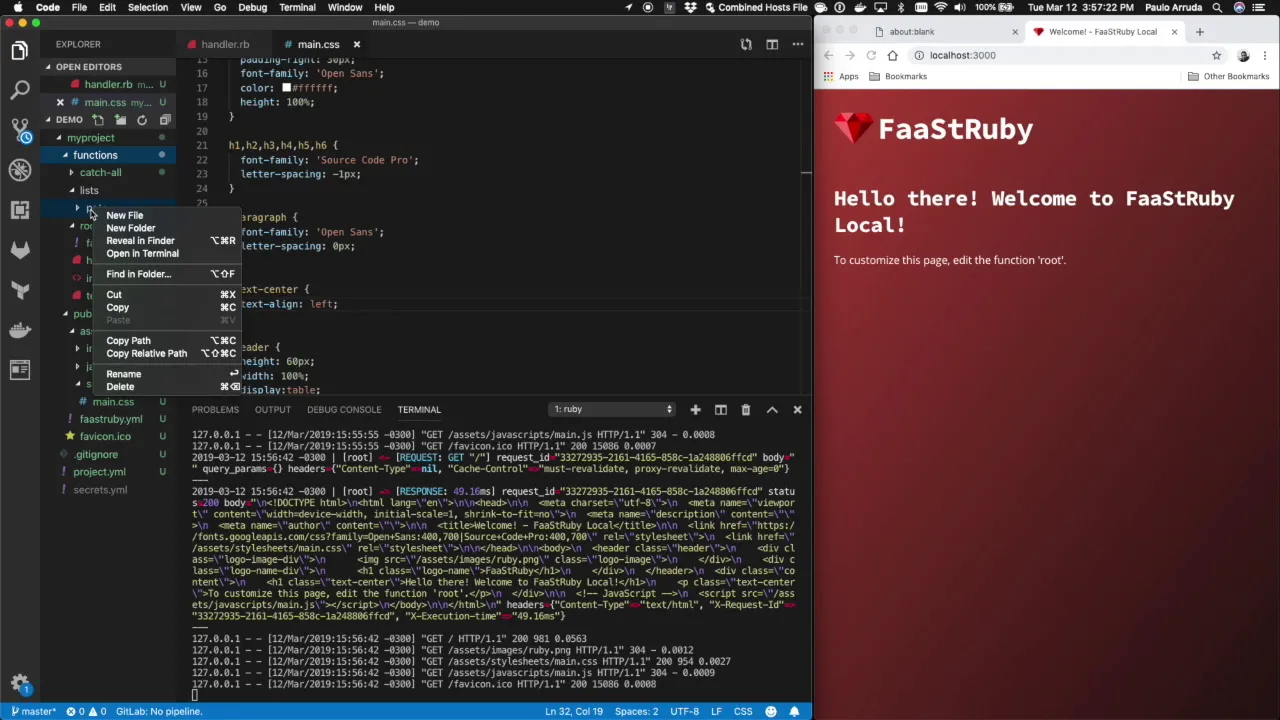The image size is (1280, 720).
Task: Open the Debug view (crossed bug icon)
Action: (20, 170)
